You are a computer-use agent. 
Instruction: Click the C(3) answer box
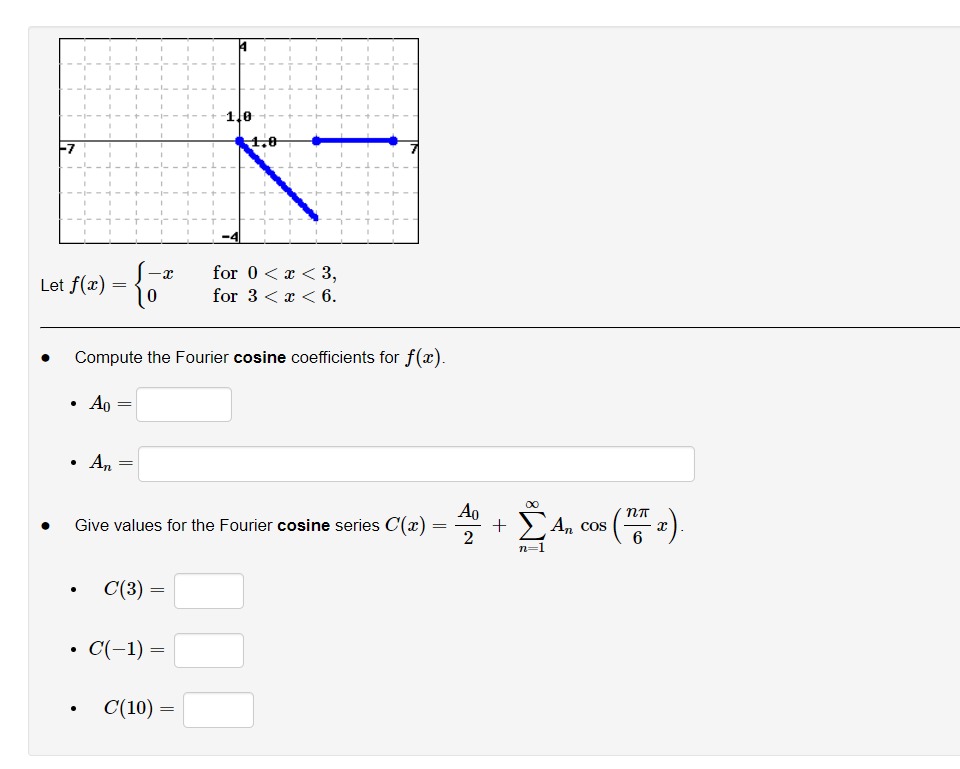click(209, 590)
